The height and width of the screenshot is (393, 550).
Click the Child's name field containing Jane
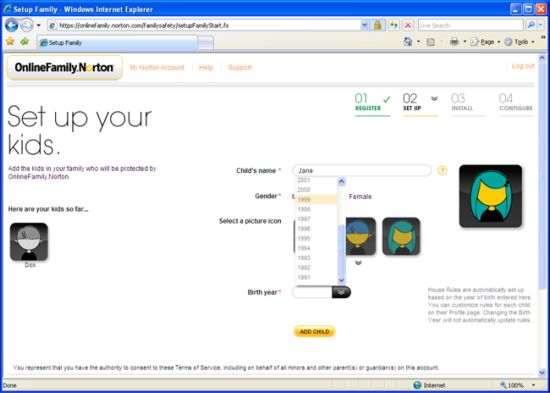[362, 171]
